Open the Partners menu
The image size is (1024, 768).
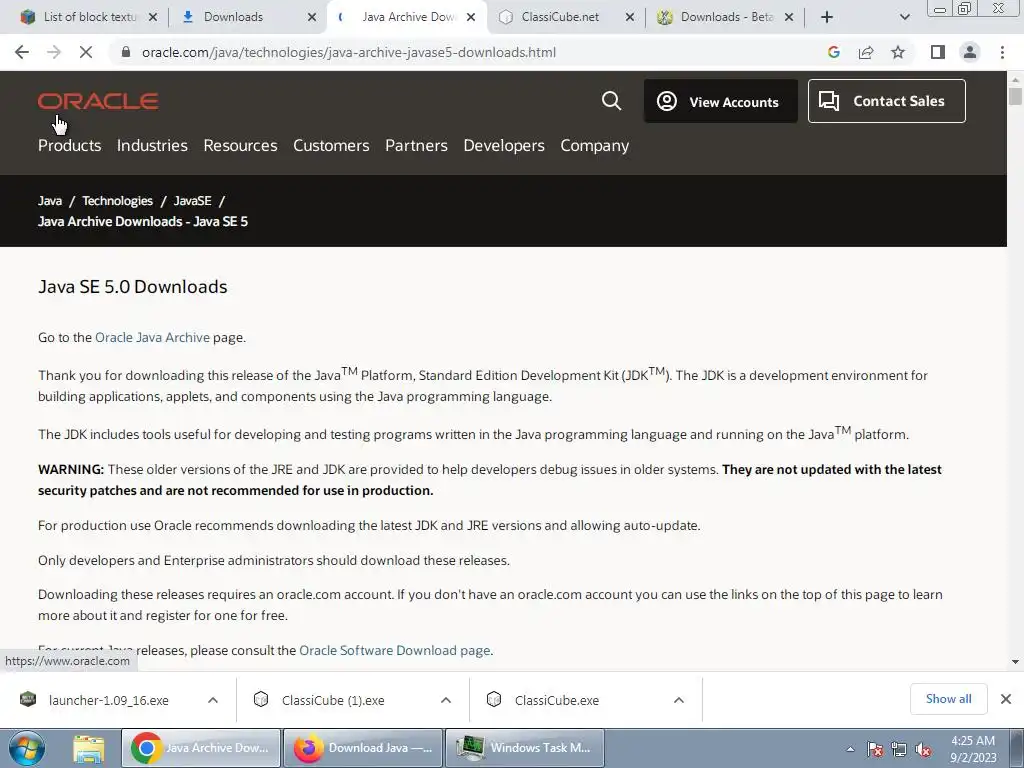pyautogui.click(x=416, y=146)
